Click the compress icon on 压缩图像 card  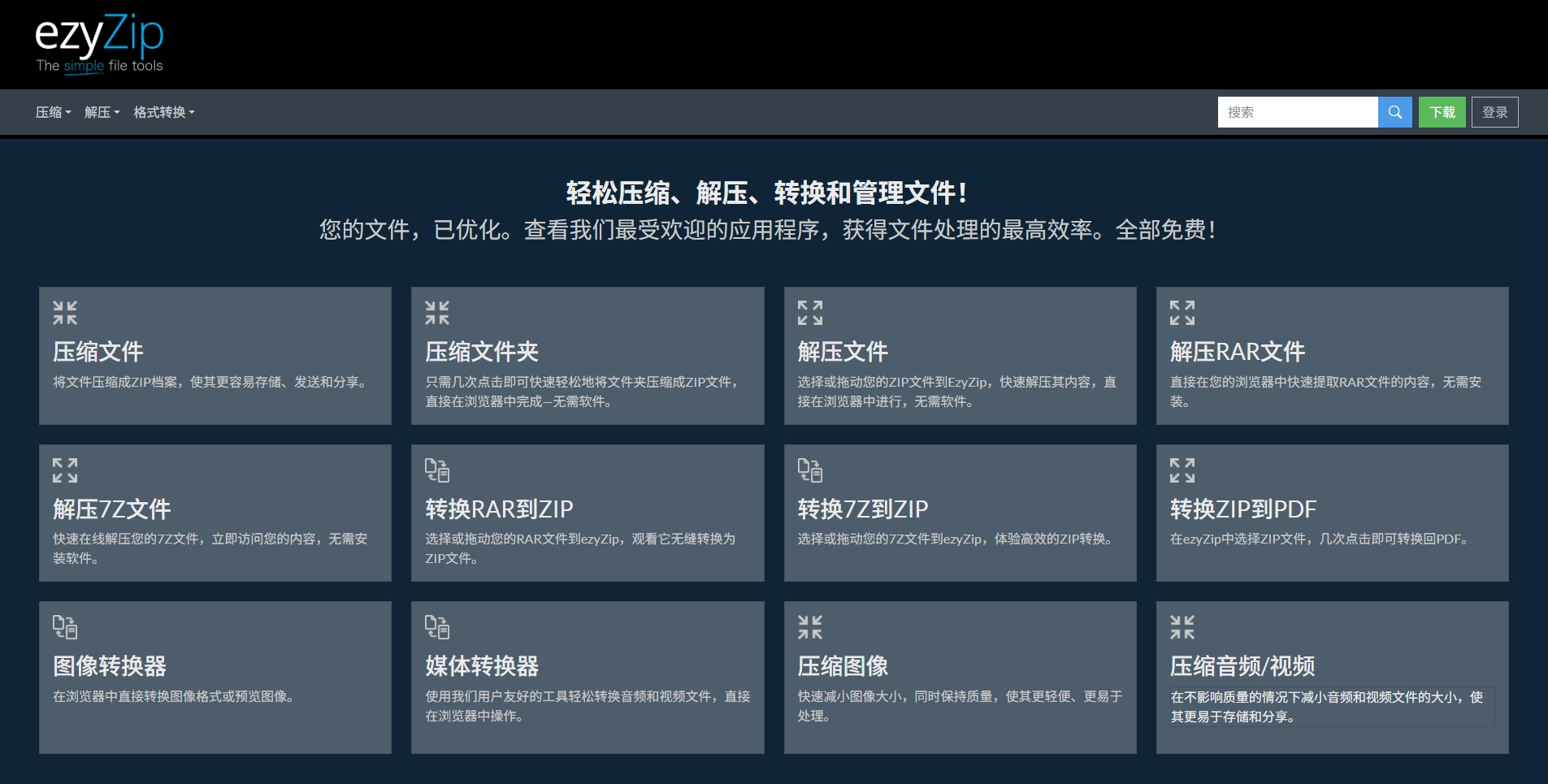tap(809, 627)
